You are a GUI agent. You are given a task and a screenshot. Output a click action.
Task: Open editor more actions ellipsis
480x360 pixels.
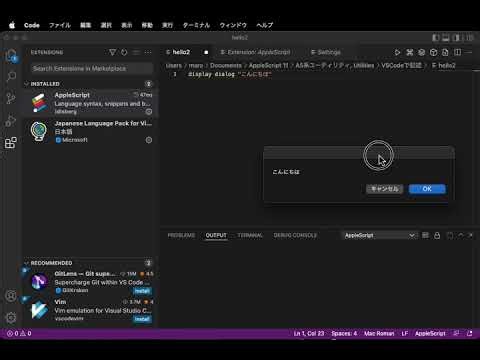tap(469, 52)
